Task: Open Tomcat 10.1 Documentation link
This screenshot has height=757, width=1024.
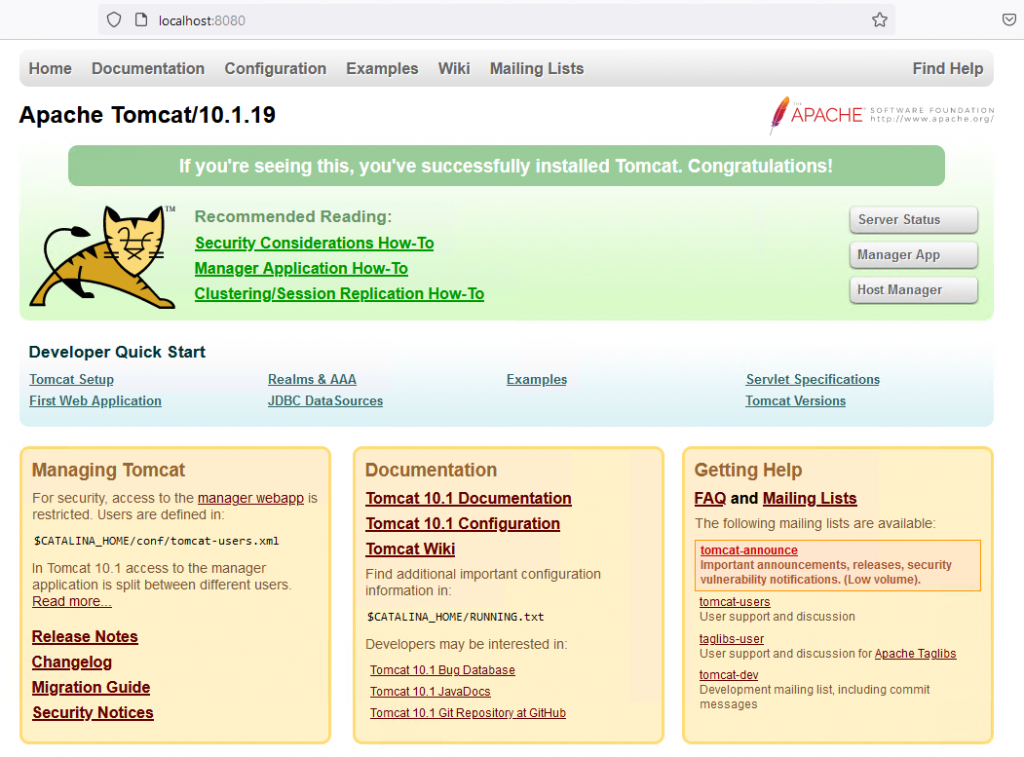Action: click(468, 498)
